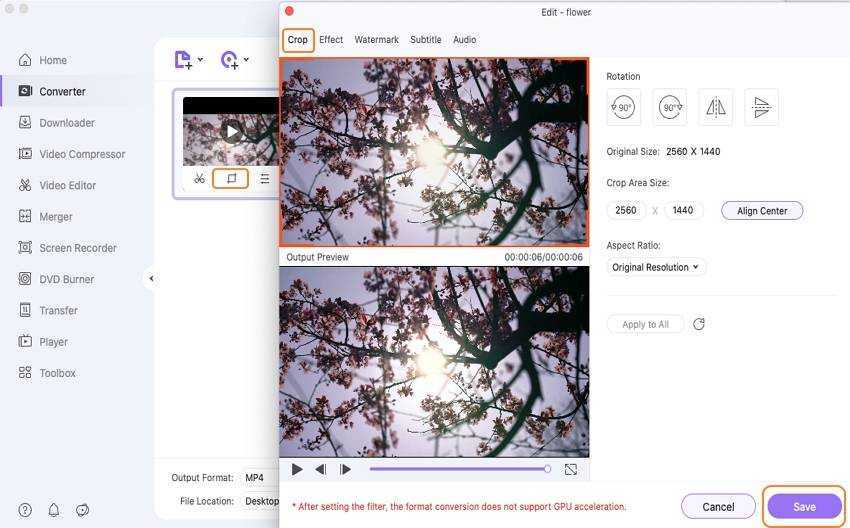Click the crop width input field
Screen dimensions: 850x528
(x=626, y=211)
